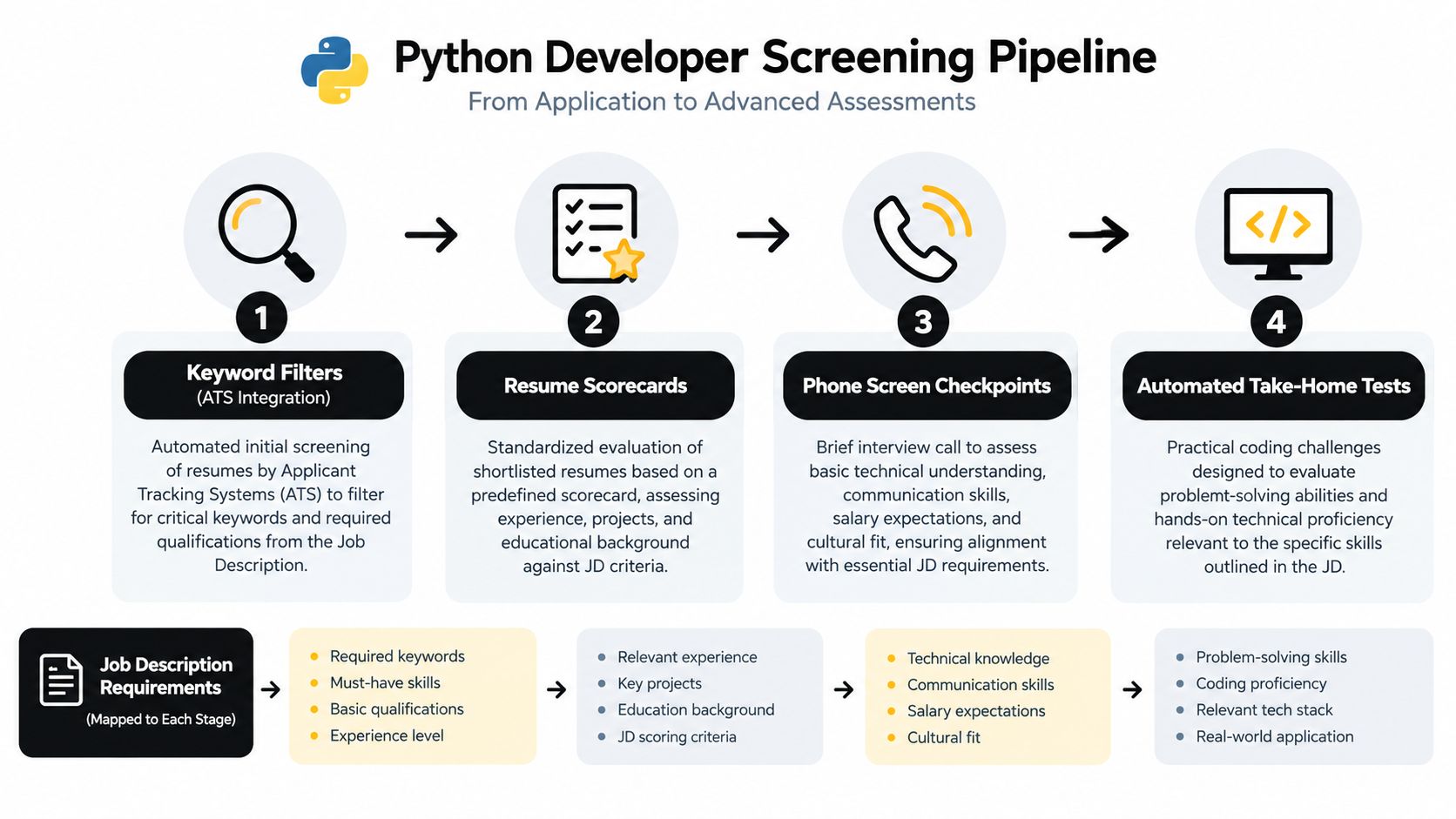
Task: Click the monitor with code brackets icon
Action: (x=1277, y=233)
